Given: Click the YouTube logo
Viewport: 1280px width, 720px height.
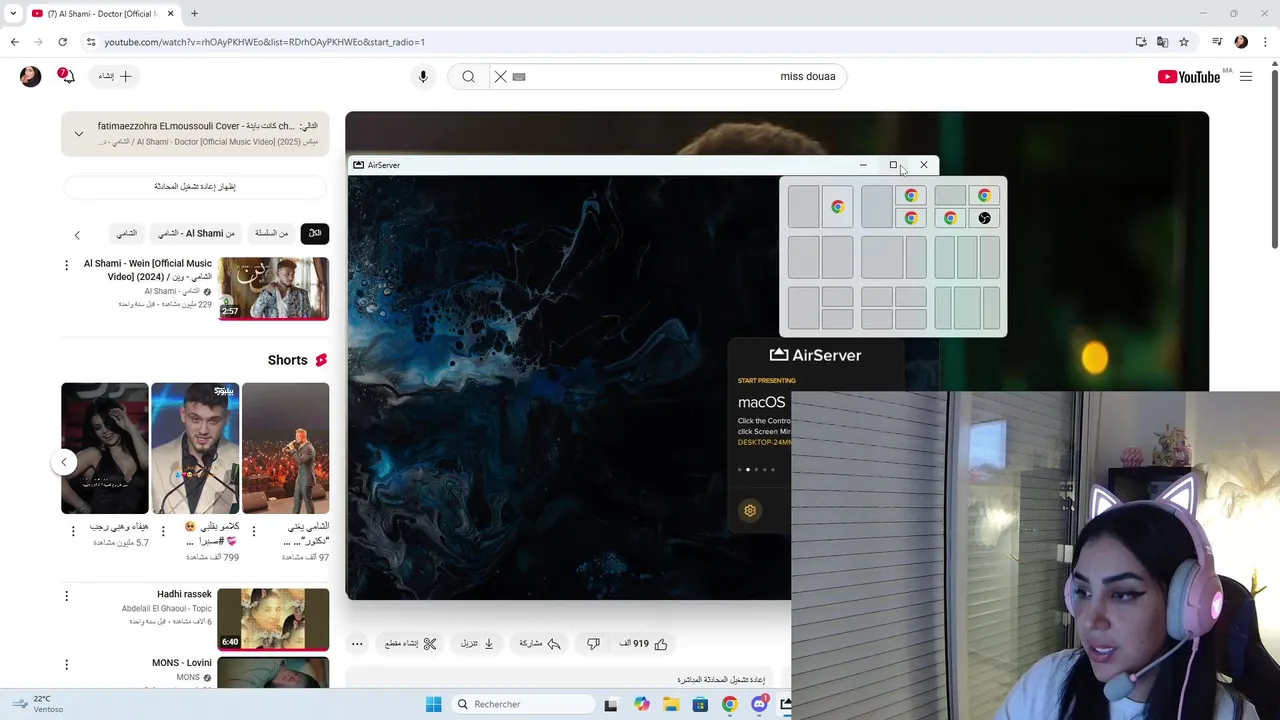Looking at the screenshot, I should pyautogui.click(x=1189, y=77).
